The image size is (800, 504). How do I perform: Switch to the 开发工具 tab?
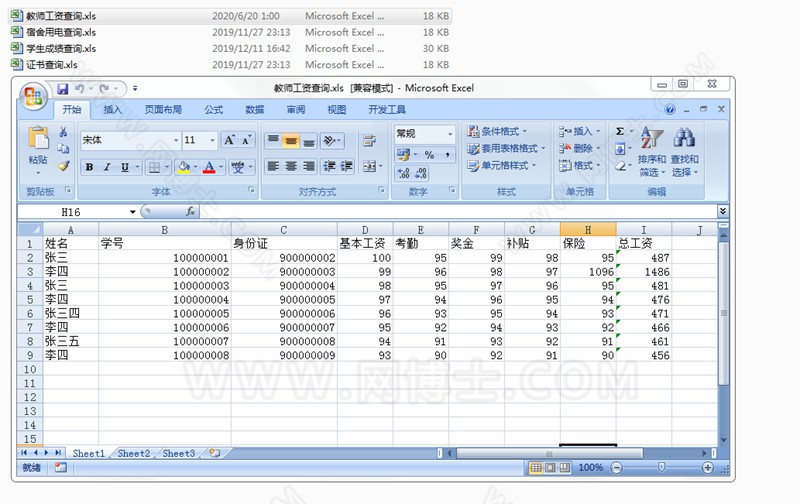click(x=387, y=110)
